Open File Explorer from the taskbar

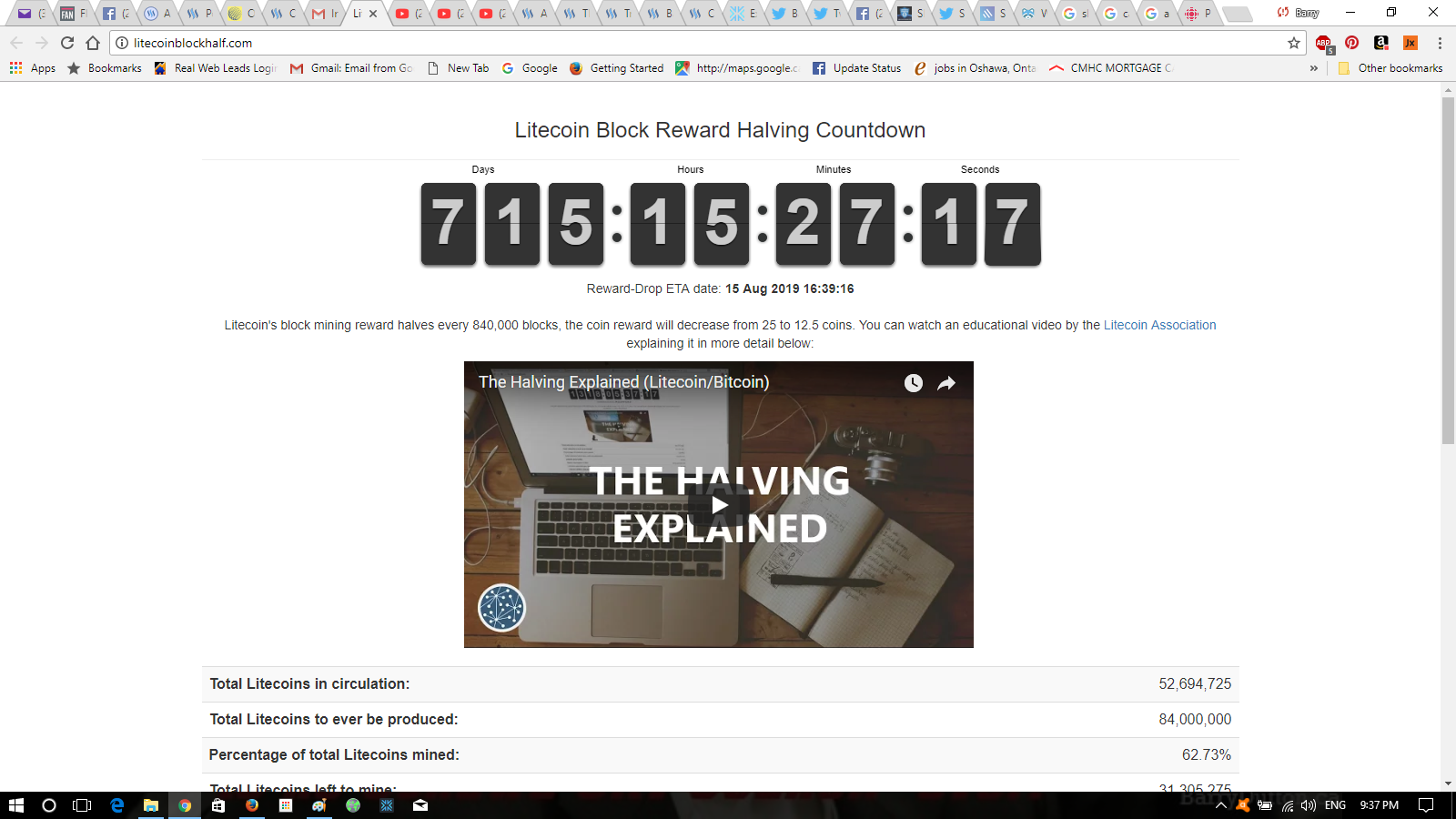click(x=151, y=805)
